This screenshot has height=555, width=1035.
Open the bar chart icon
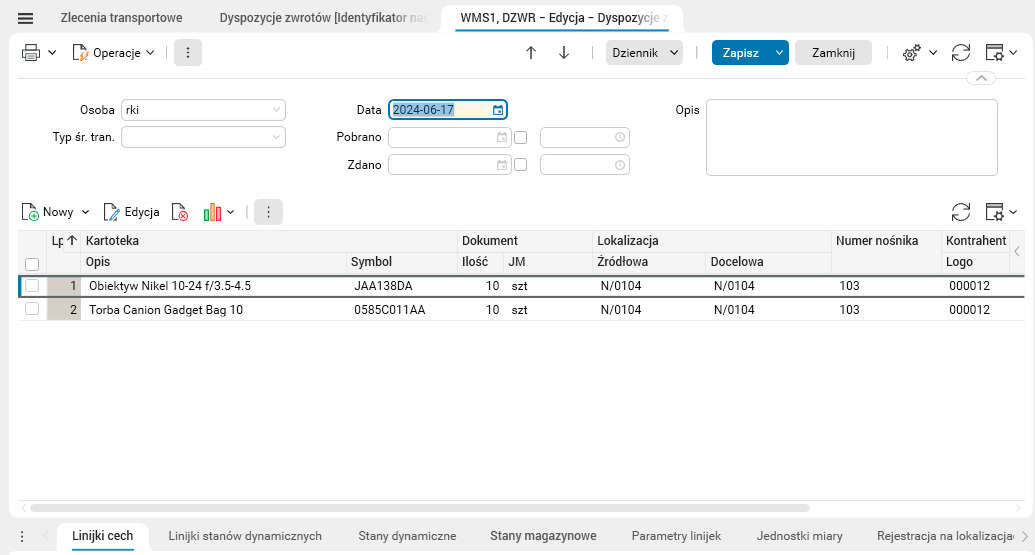click(212, 212)
